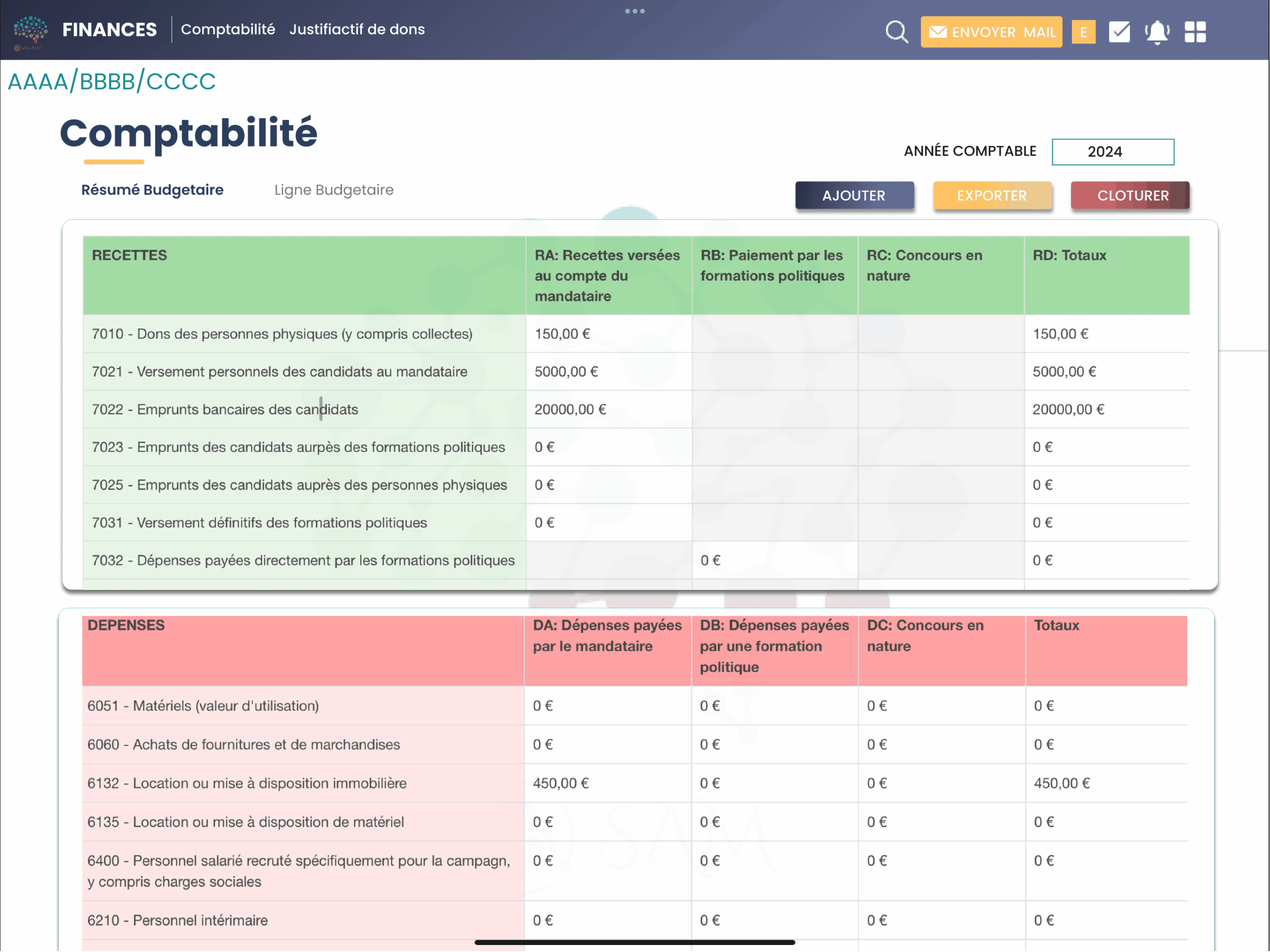Click the RA: Recettes versées header
This screenshot has height=952, width=1270.
[x=609, y=275]
